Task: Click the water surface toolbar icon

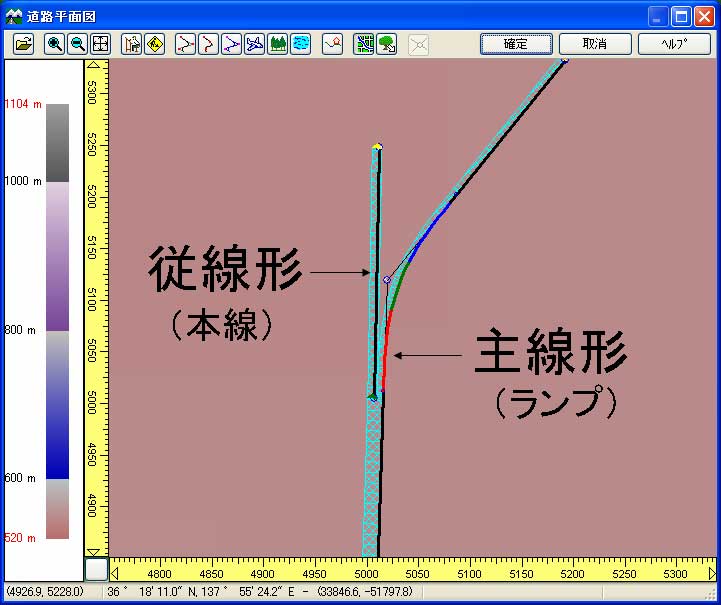Action: [x=301, y=44]
